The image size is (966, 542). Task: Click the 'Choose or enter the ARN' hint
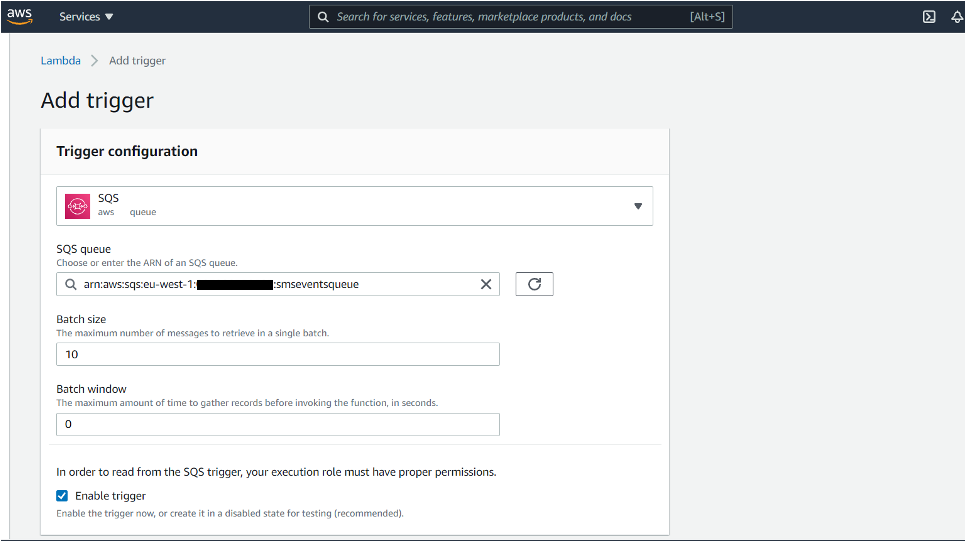pos(147,263)
